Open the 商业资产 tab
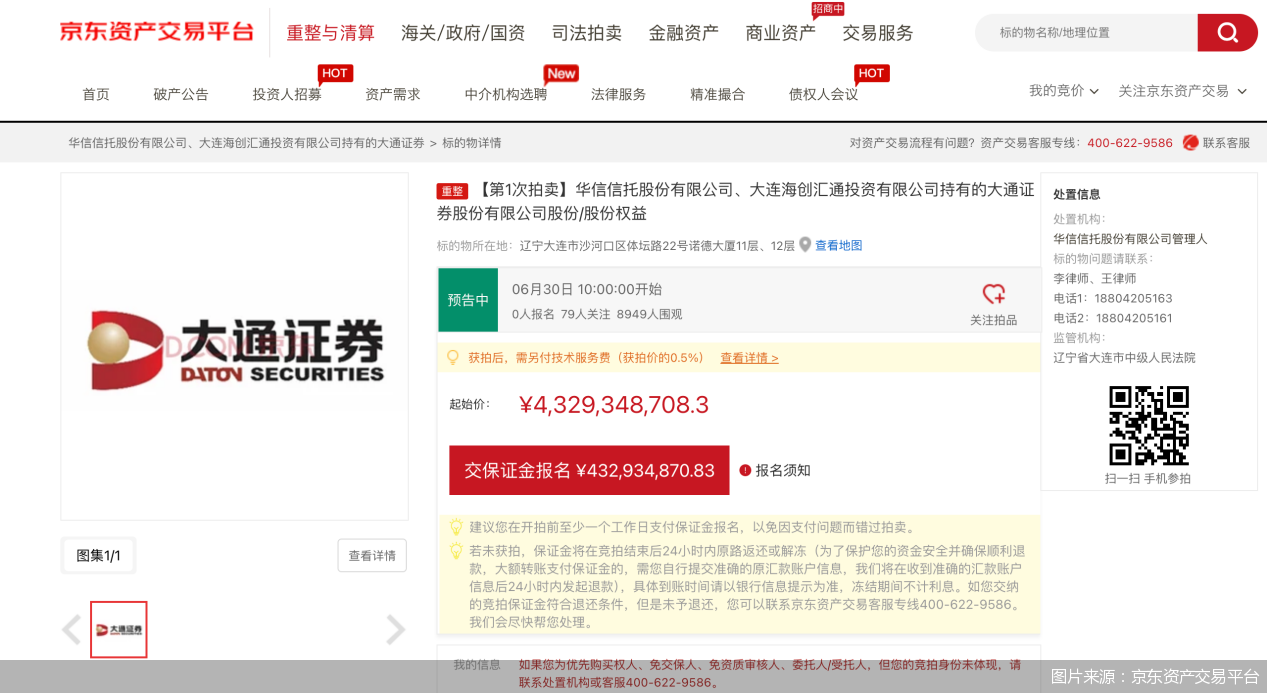This screenshot has height=693, width=1267. pos(781,33)
